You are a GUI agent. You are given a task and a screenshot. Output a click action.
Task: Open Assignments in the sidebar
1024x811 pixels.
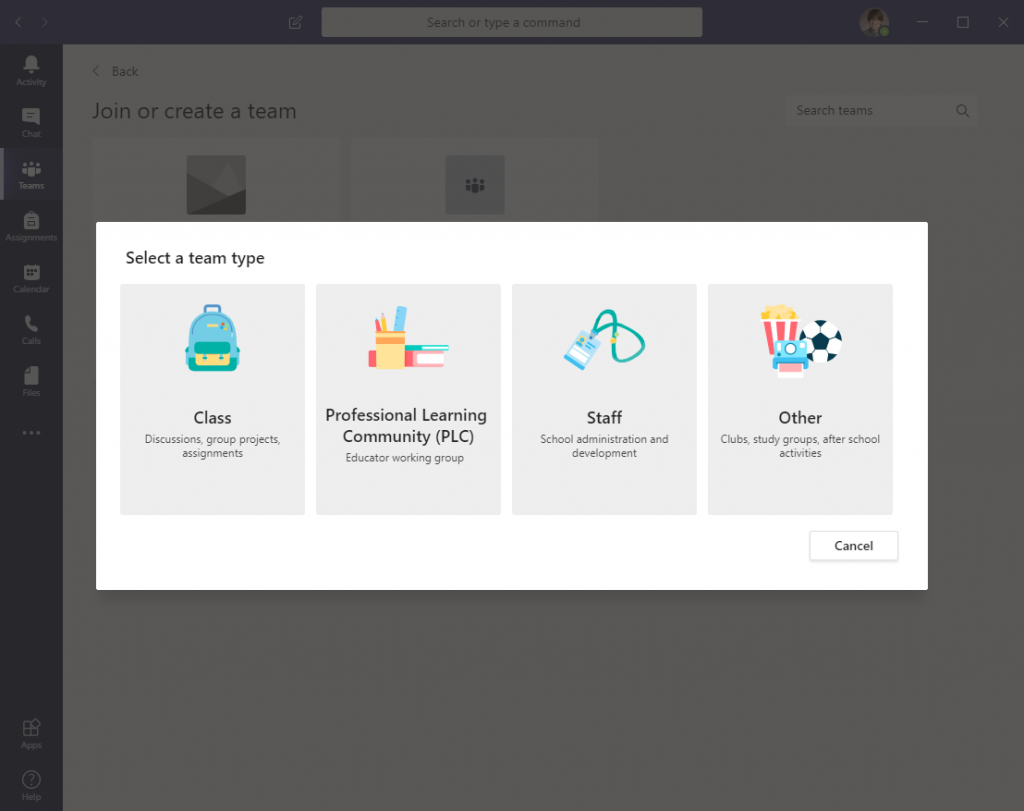31,226
